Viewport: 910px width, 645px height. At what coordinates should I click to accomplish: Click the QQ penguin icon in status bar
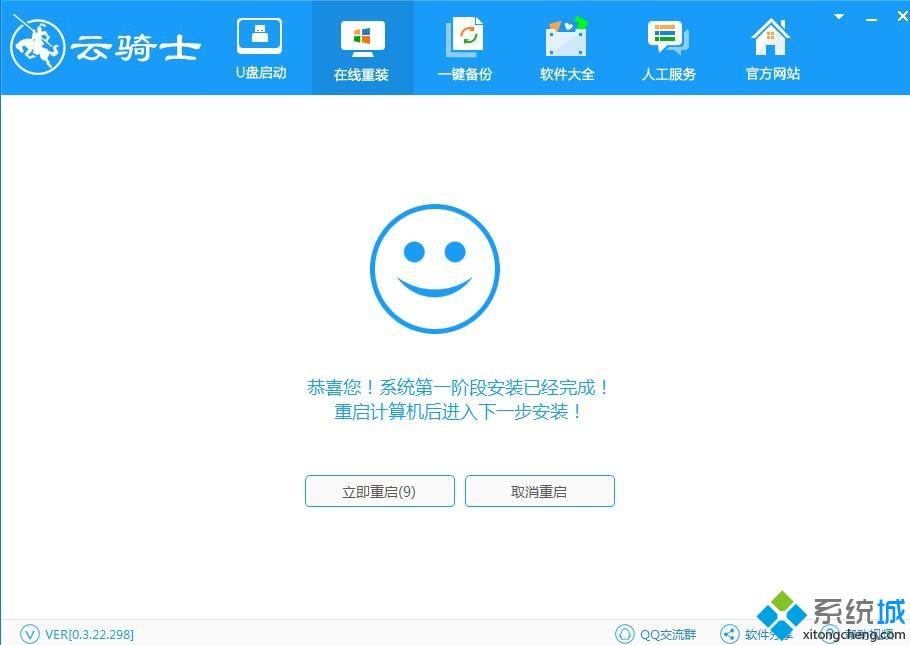coord(625,634)
